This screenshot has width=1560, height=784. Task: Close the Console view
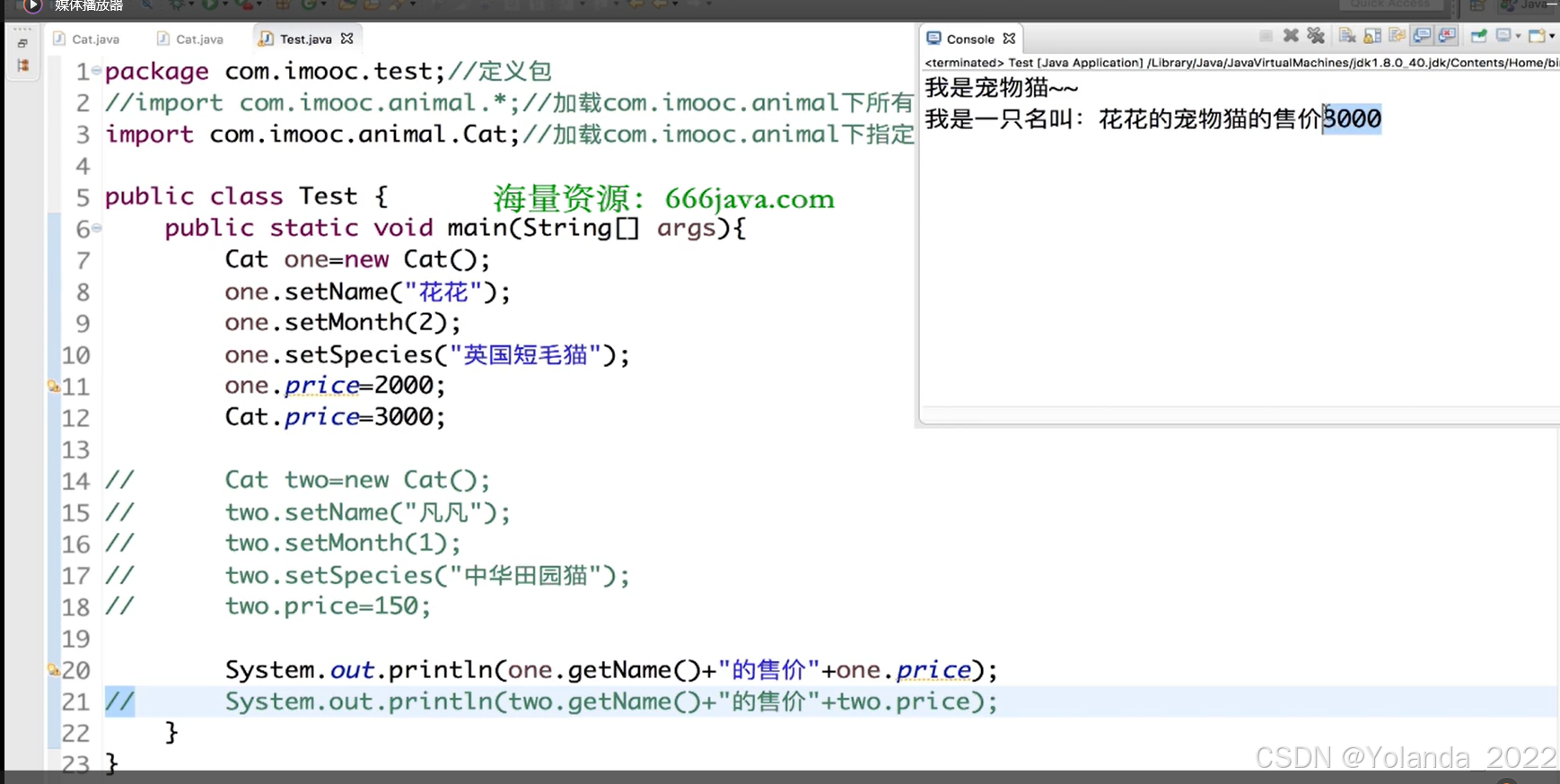(1009, 39)
